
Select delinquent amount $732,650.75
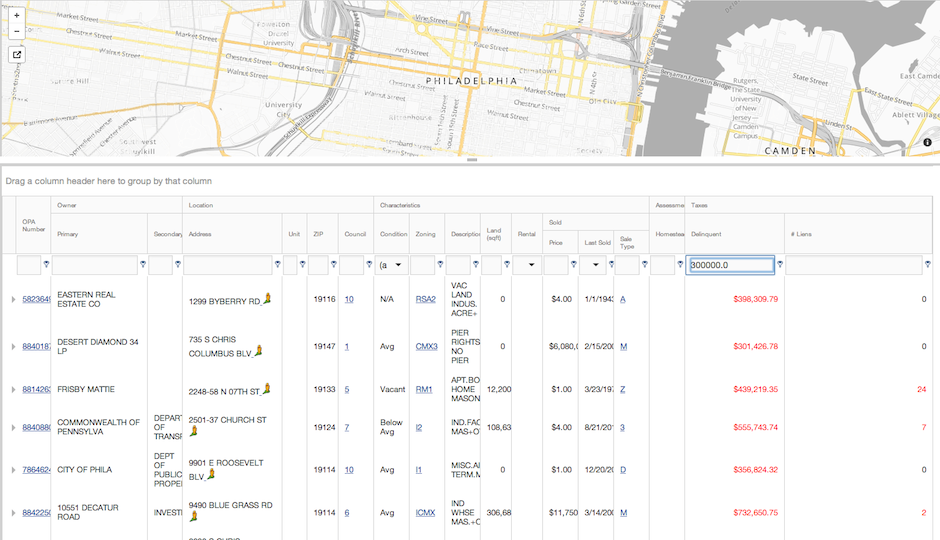tap(755, 512)
